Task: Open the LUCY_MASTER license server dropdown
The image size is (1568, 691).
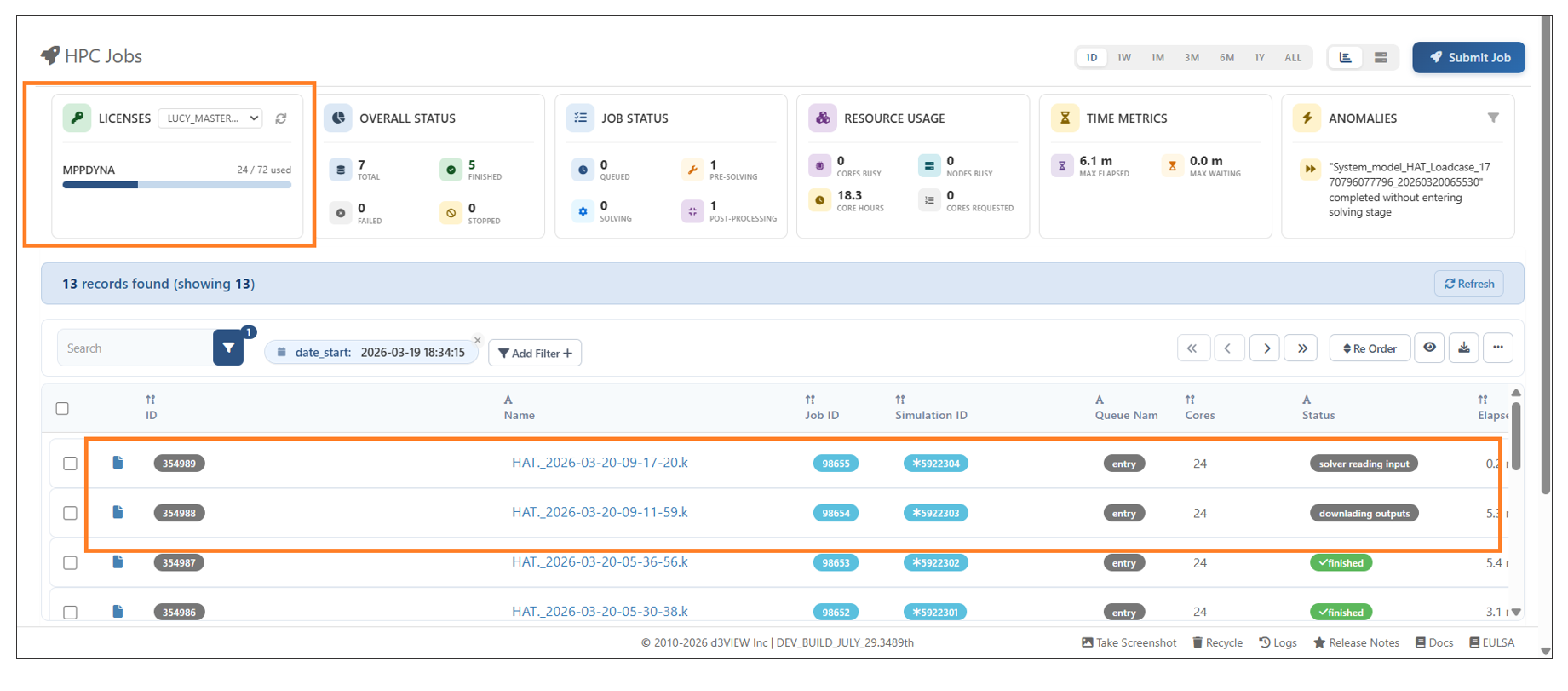Action: tap(210, 118)
